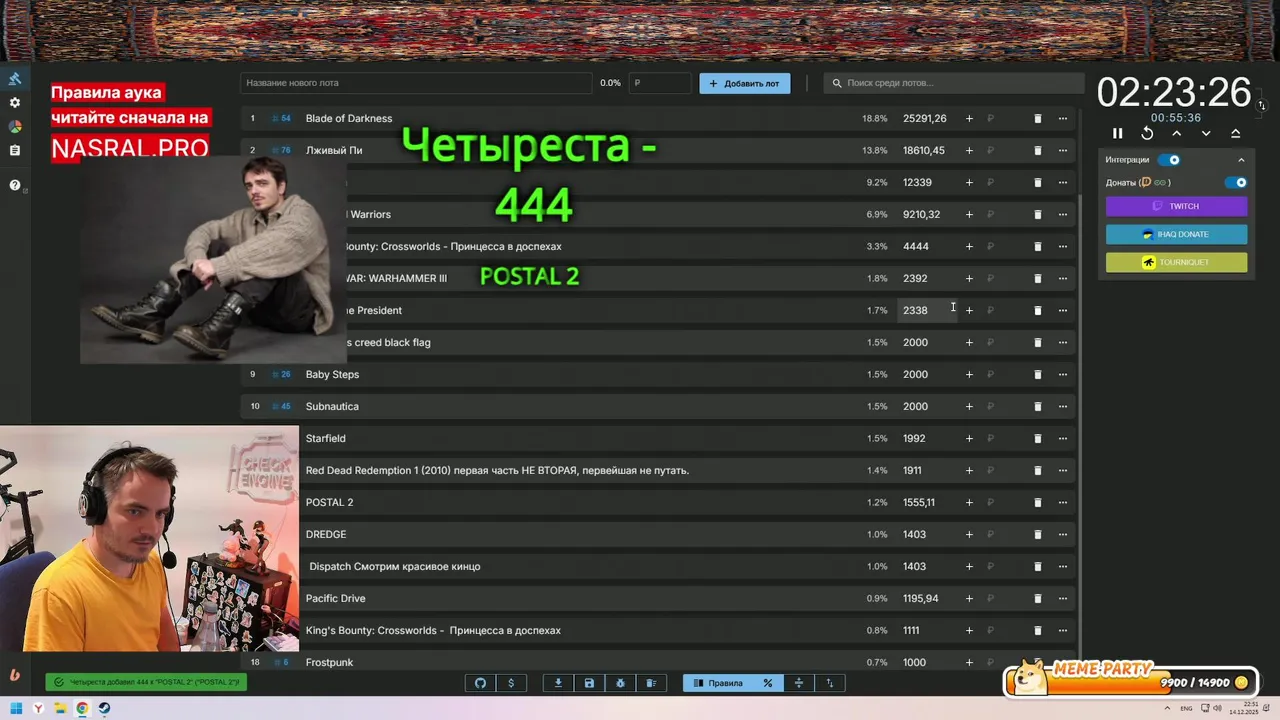
Task: Open Steam from the taskbar
Action: point(104,709)
